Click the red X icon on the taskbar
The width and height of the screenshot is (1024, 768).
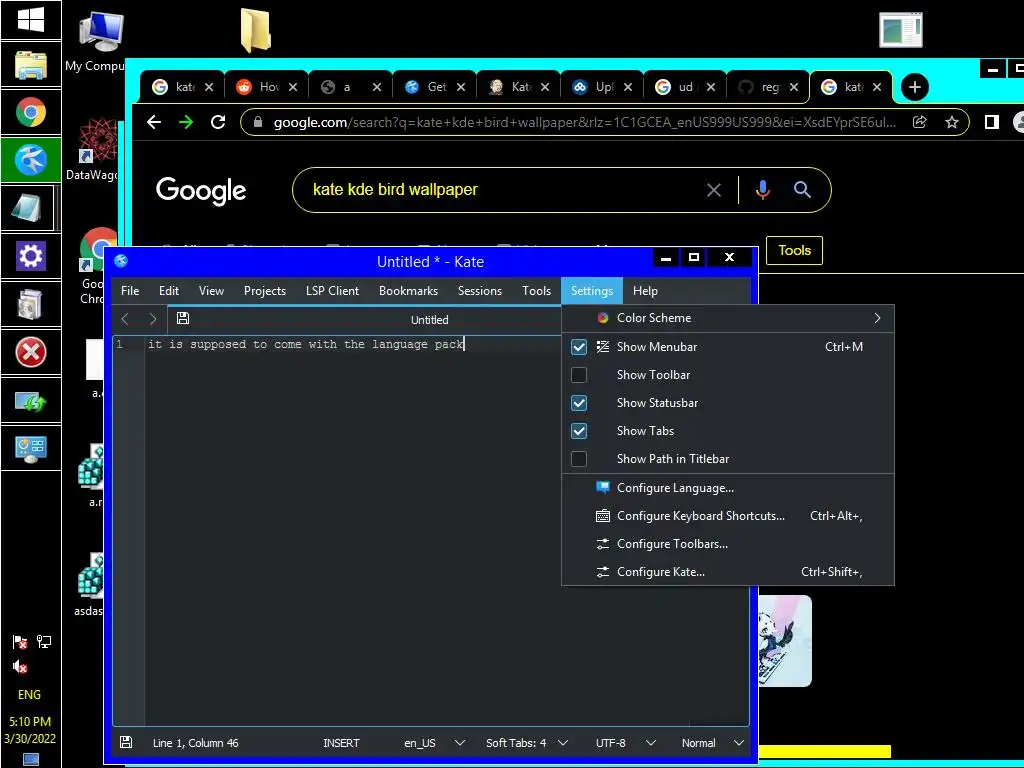[x=31, y=353]
